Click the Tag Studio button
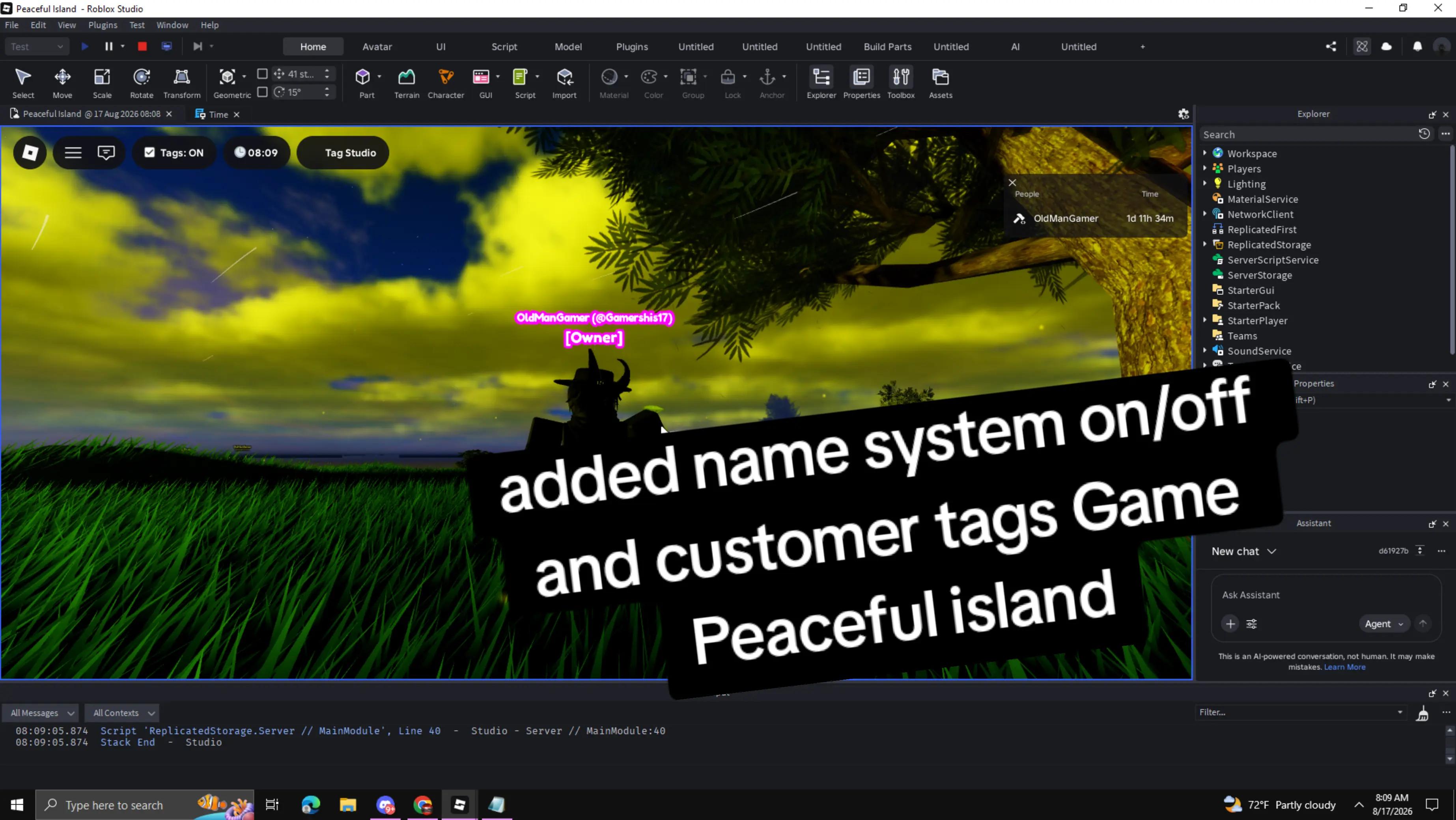Image resolution: width=1456 pixels, height=820 pixels. click(343, 153)
